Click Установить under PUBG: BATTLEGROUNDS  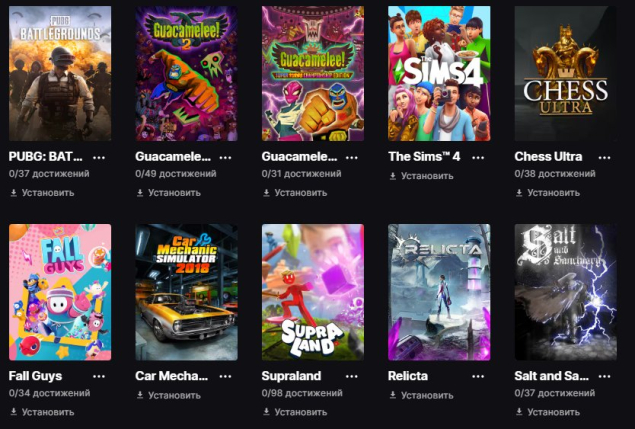42,193
